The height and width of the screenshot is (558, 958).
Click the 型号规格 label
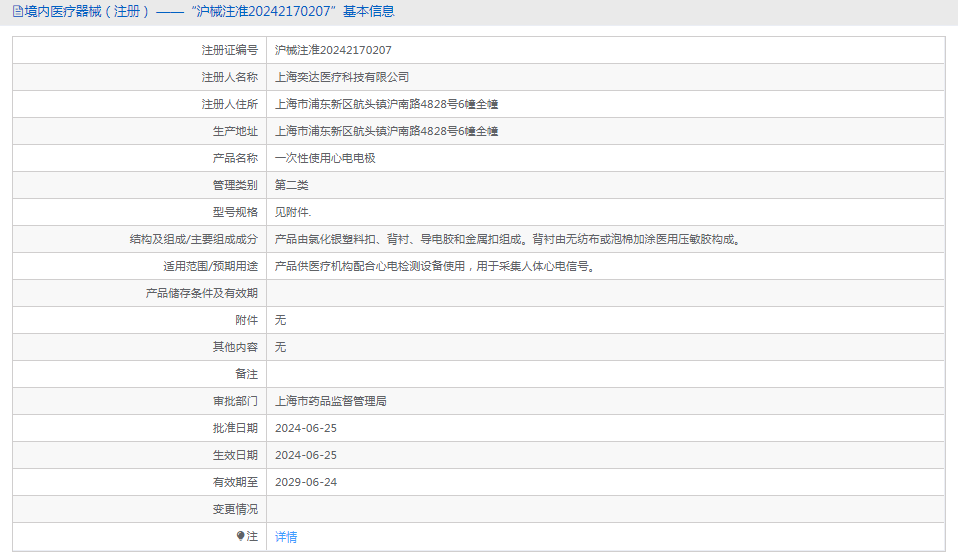click(x=235, y=212)
